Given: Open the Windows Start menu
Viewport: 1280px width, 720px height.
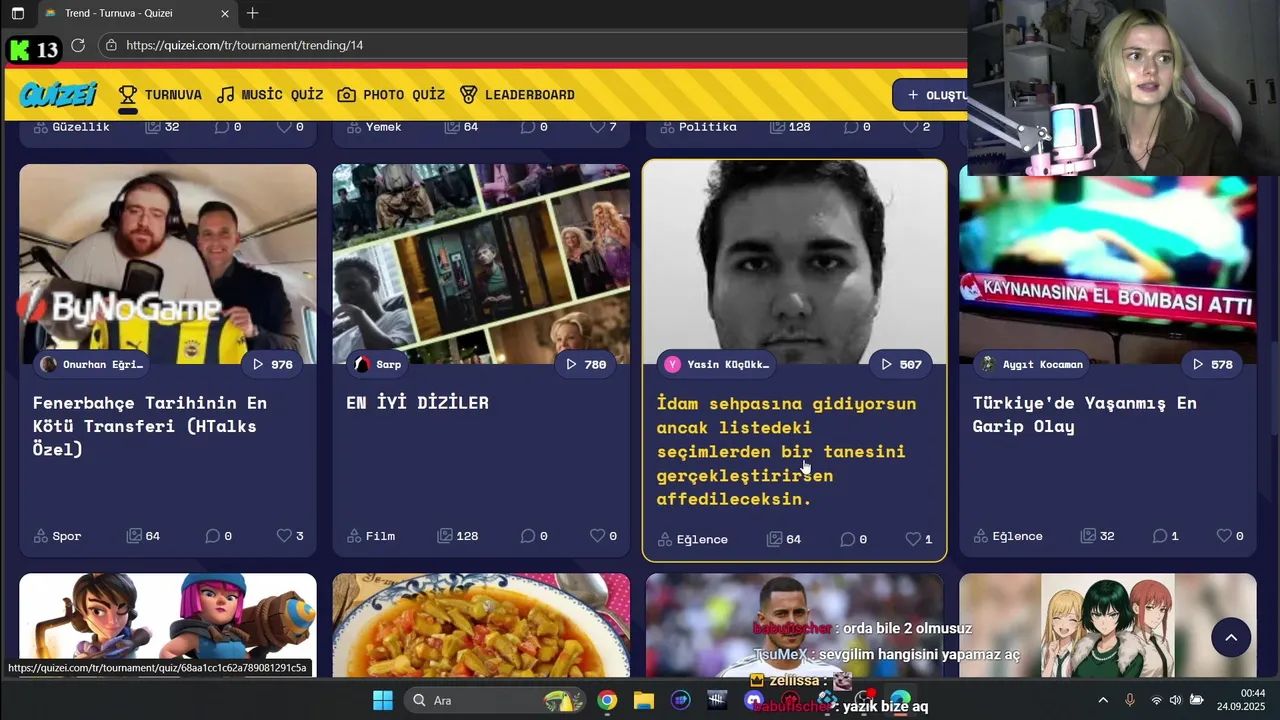Looking at the screenshot, I should click(x=383, y=700).
